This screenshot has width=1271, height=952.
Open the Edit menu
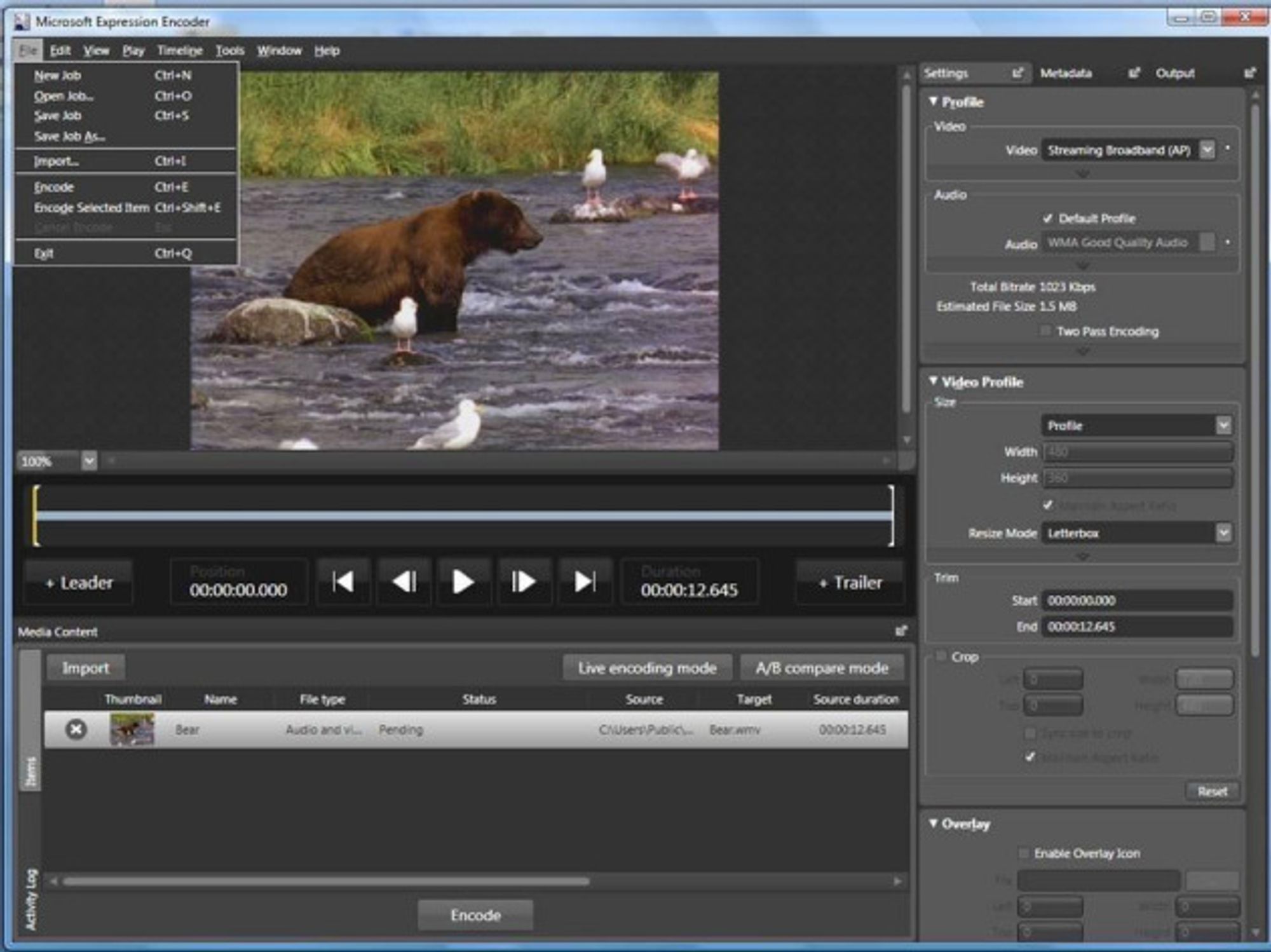tap(60, 50)
